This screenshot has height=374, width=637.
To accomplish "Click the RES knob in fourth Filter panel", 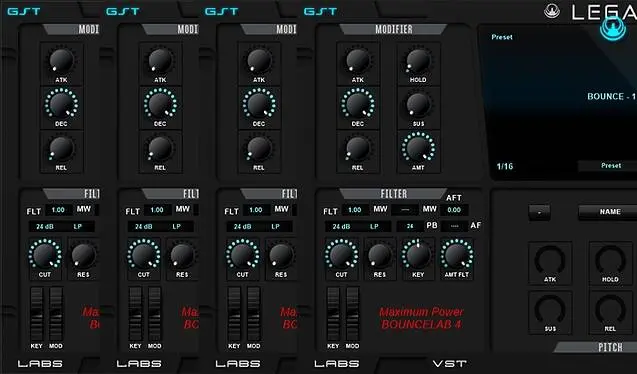I will (x=379, y=255).
